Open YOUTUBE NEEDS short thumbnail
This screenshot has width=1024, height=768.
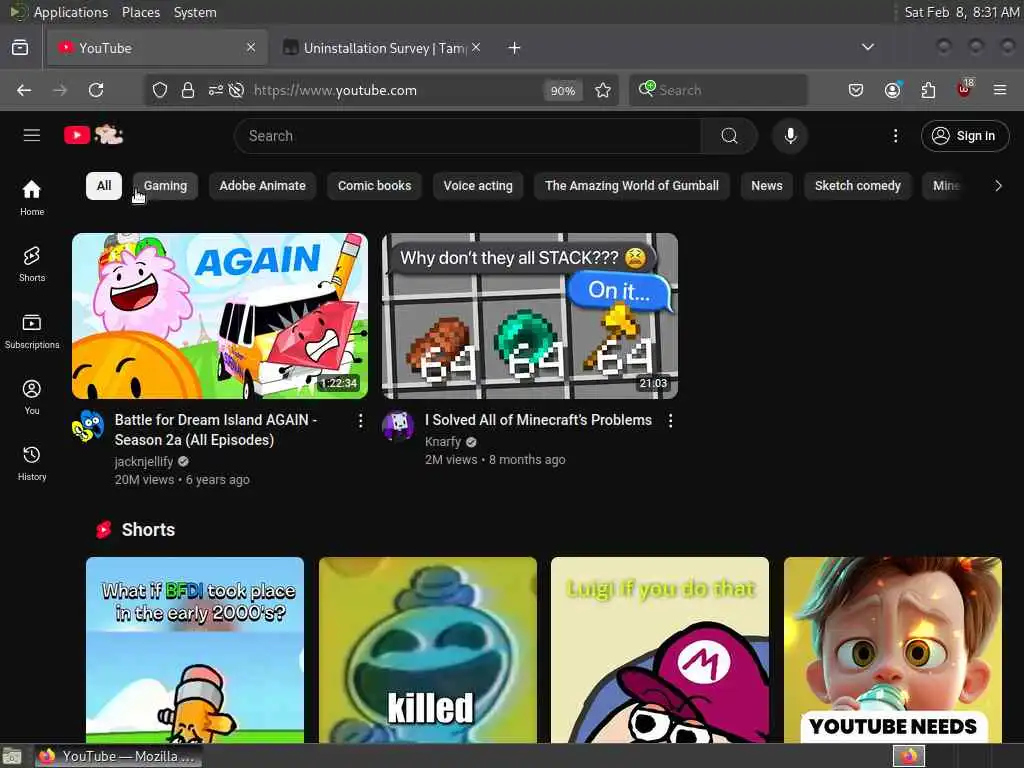coord(893,650)
